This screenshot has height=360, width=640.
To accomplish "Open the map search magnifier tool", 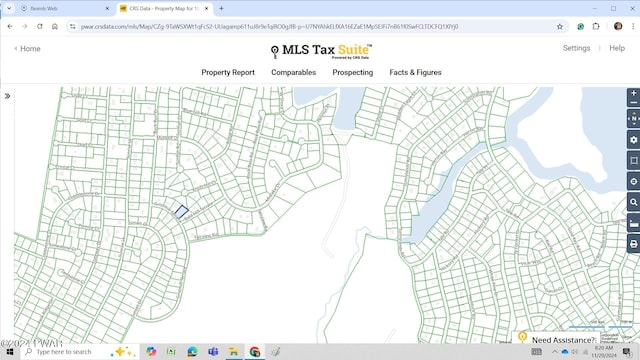I will [x=633, y=202].
